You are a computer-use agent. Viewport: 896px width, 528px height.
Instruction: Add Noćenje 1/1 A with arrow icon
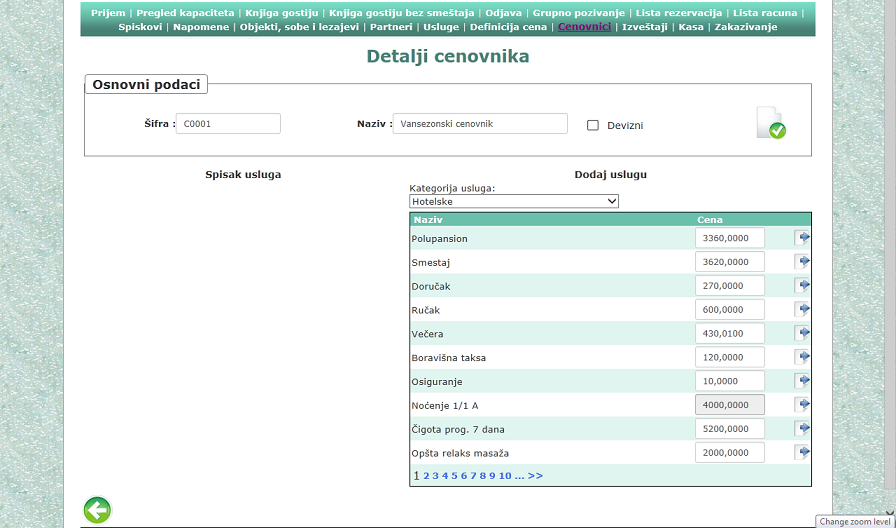point(802,405)
